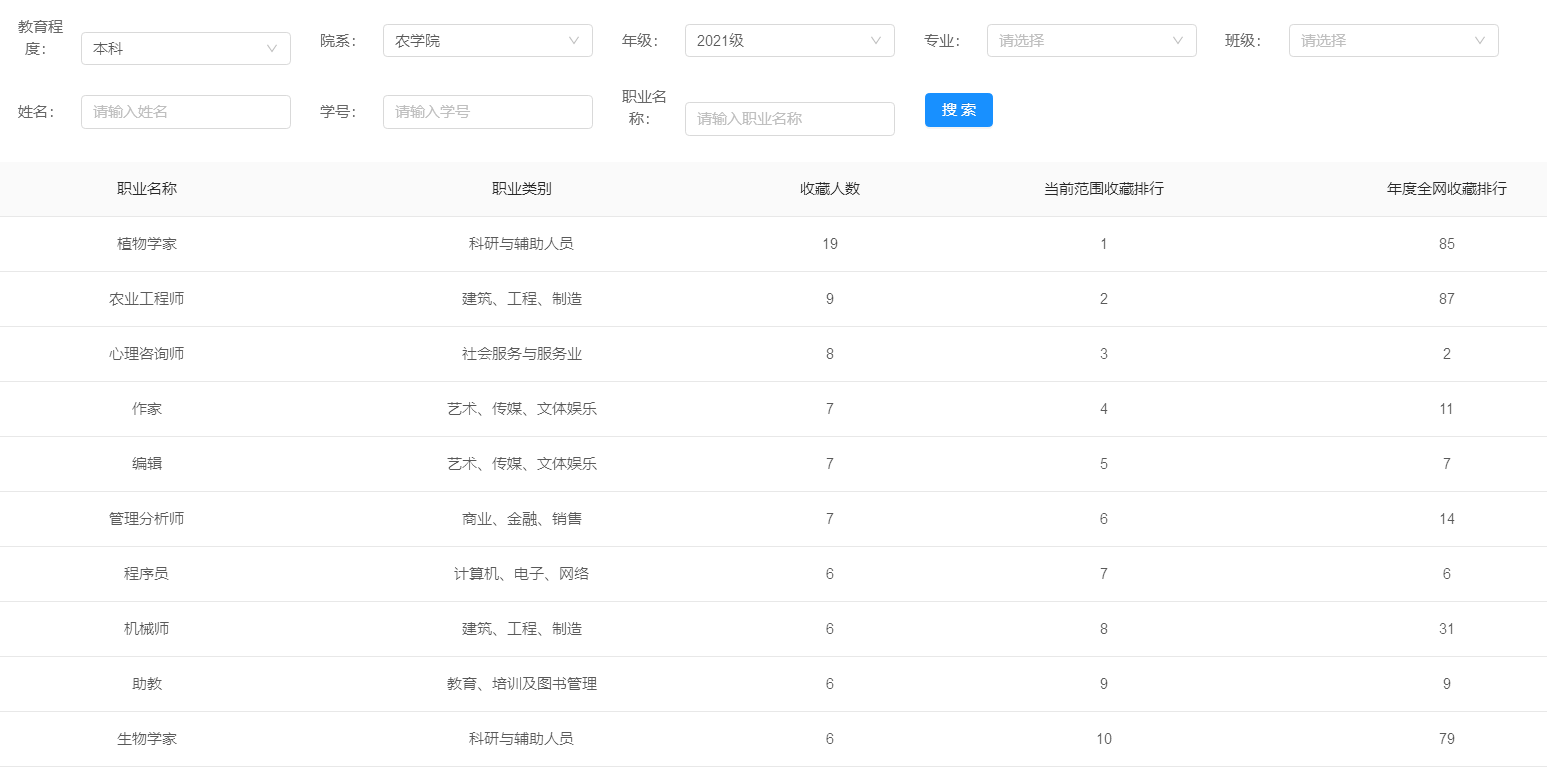This screenshot has width=1547, height=767.
Task: Click the 职业名称 column header
Action: click(147, 188)
